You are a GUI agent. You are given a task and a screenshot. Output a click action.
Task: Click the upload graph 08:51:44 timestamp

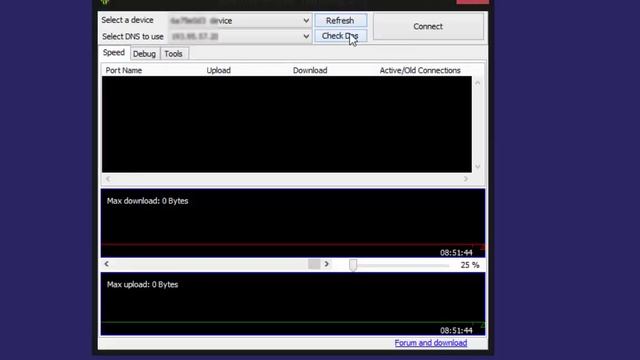point(456,330)
